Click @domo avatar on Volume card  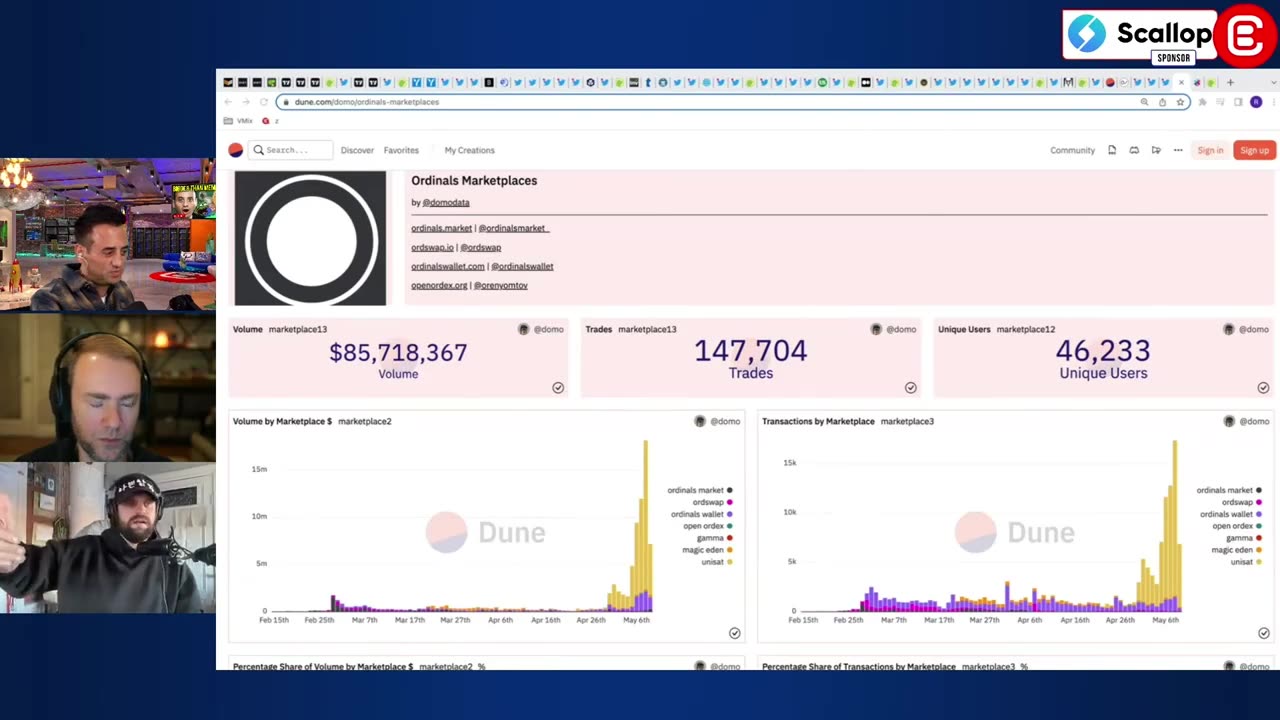click(x=523, y=329)
